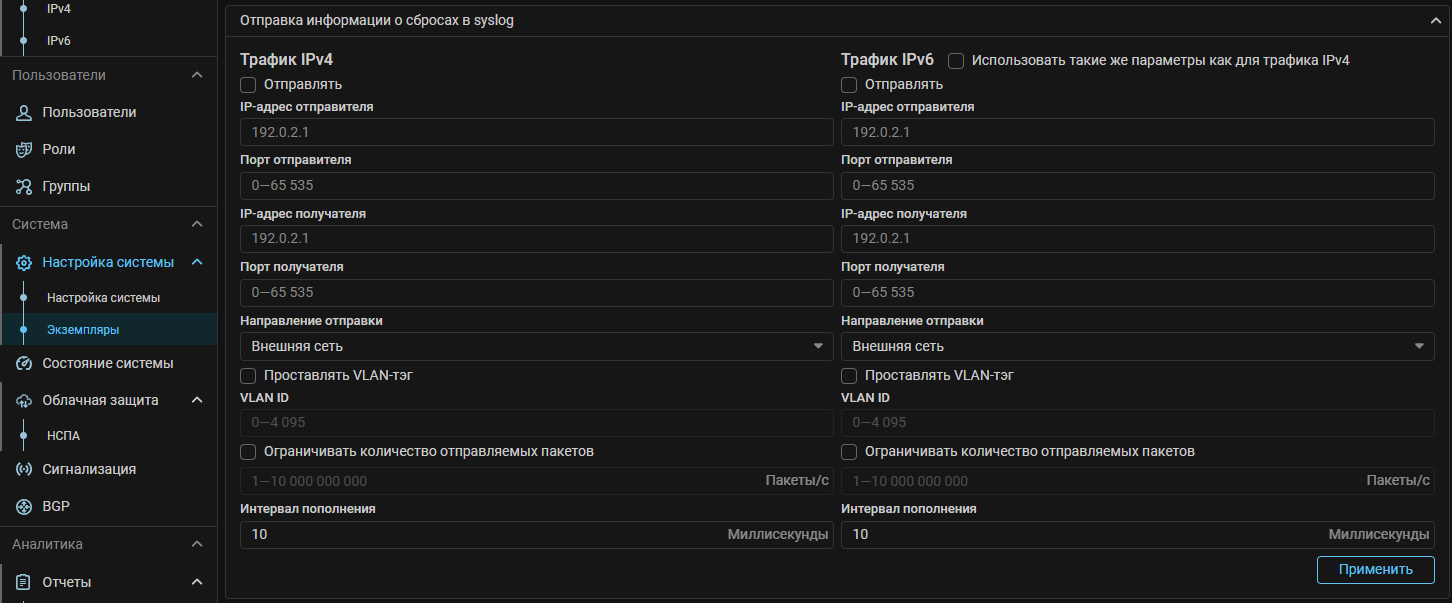Collapse the Аналитика sidebar section
This screenshot has height=603, width=1452.
pyautogui.click(x=197, y=545)
